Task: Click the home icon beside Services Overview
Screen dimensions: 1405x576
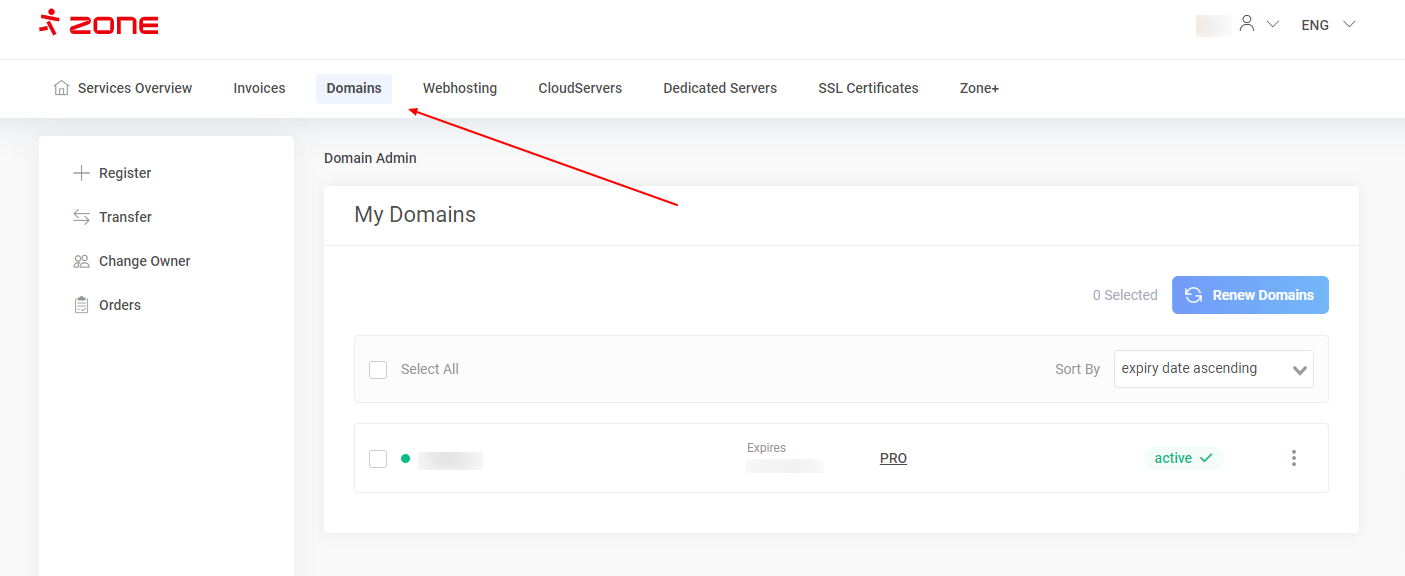Action: pos(62,88)
